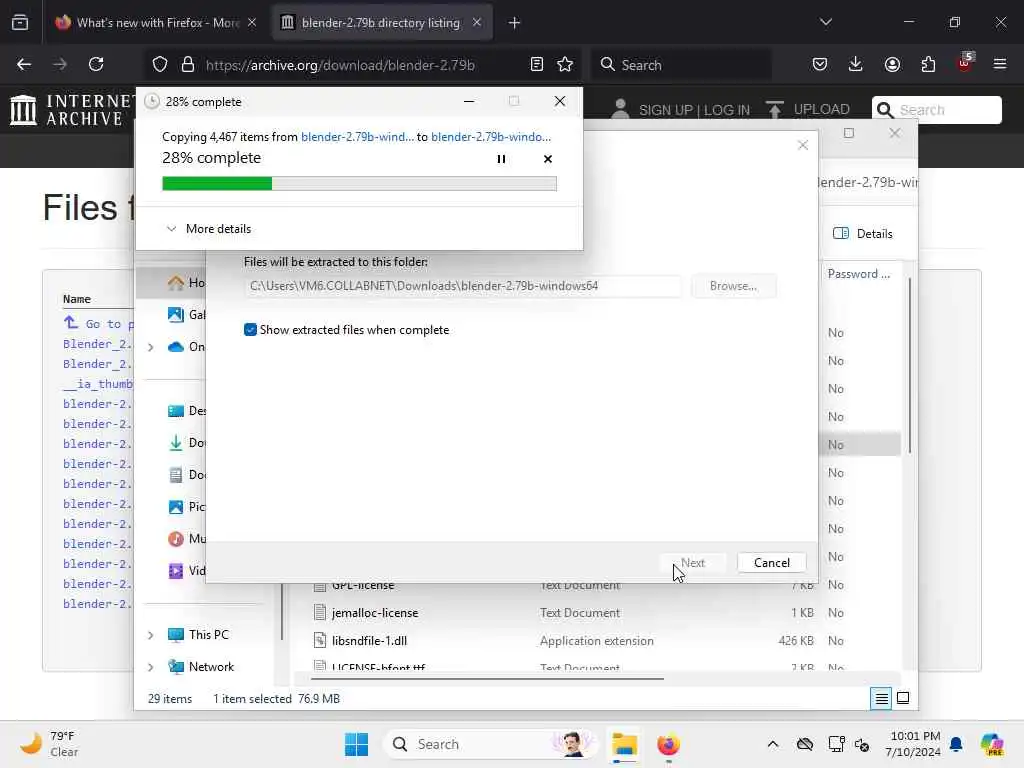
Task: Expand OneDrive tree node
Action: pyautogui.click(x=151, y=347)
